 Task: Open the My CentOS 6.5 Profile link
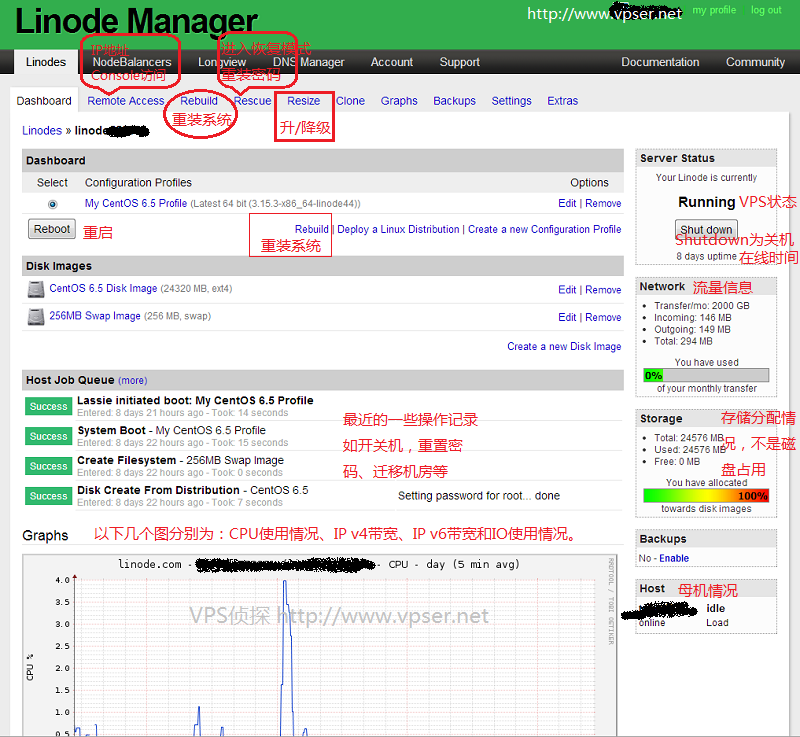coord(136,204)
